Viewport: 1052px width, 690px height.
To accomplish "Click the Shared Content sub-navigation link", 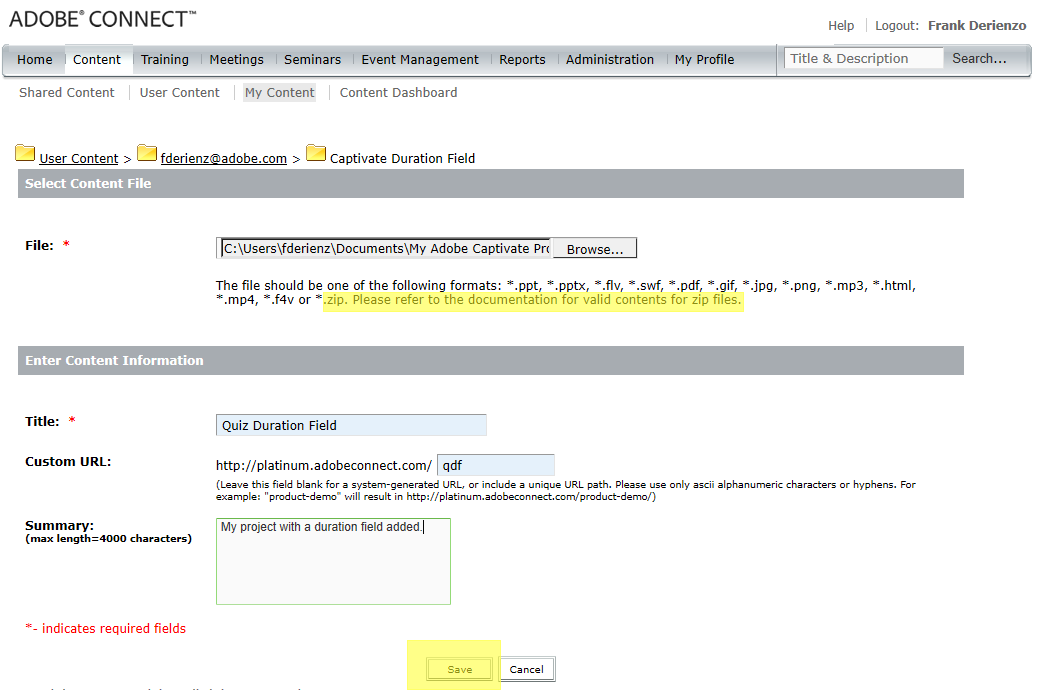I will coord(66,93).
